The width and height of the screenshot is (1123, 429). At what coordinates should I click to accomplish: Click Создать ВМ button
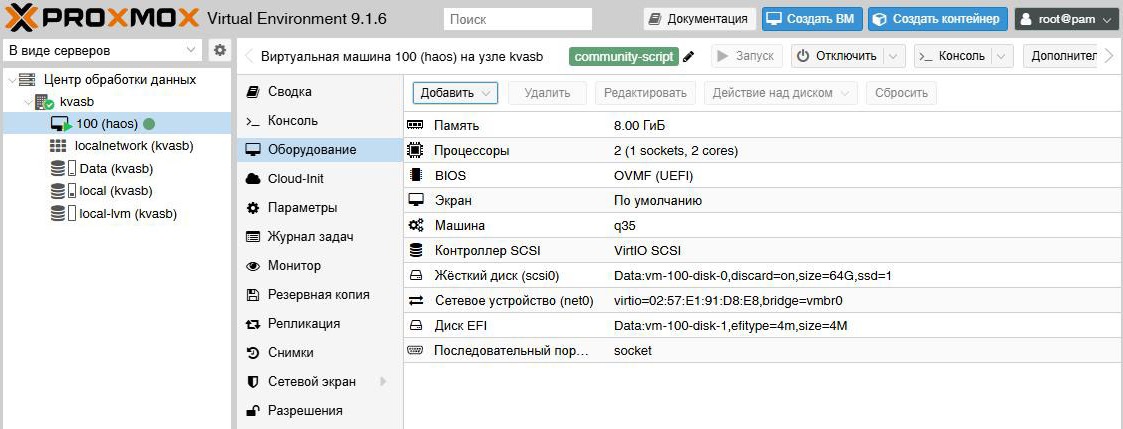tap(812, 19)
